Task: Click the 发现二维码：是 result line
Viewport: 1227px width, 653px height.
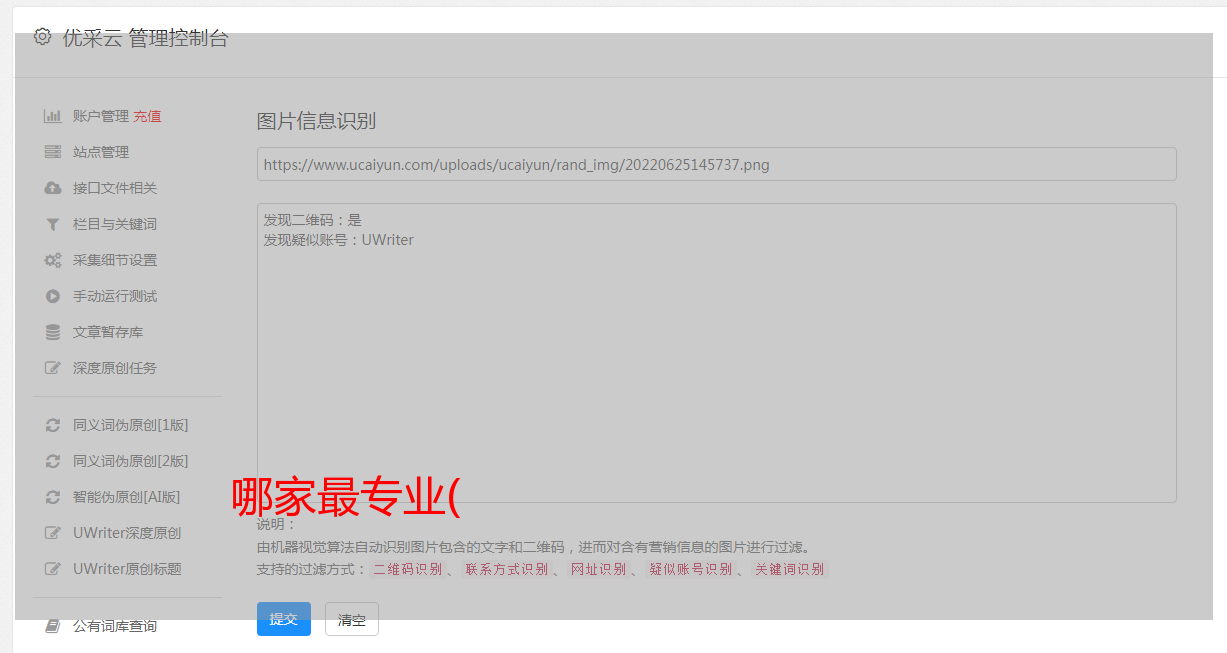Action: pos(312,220)
